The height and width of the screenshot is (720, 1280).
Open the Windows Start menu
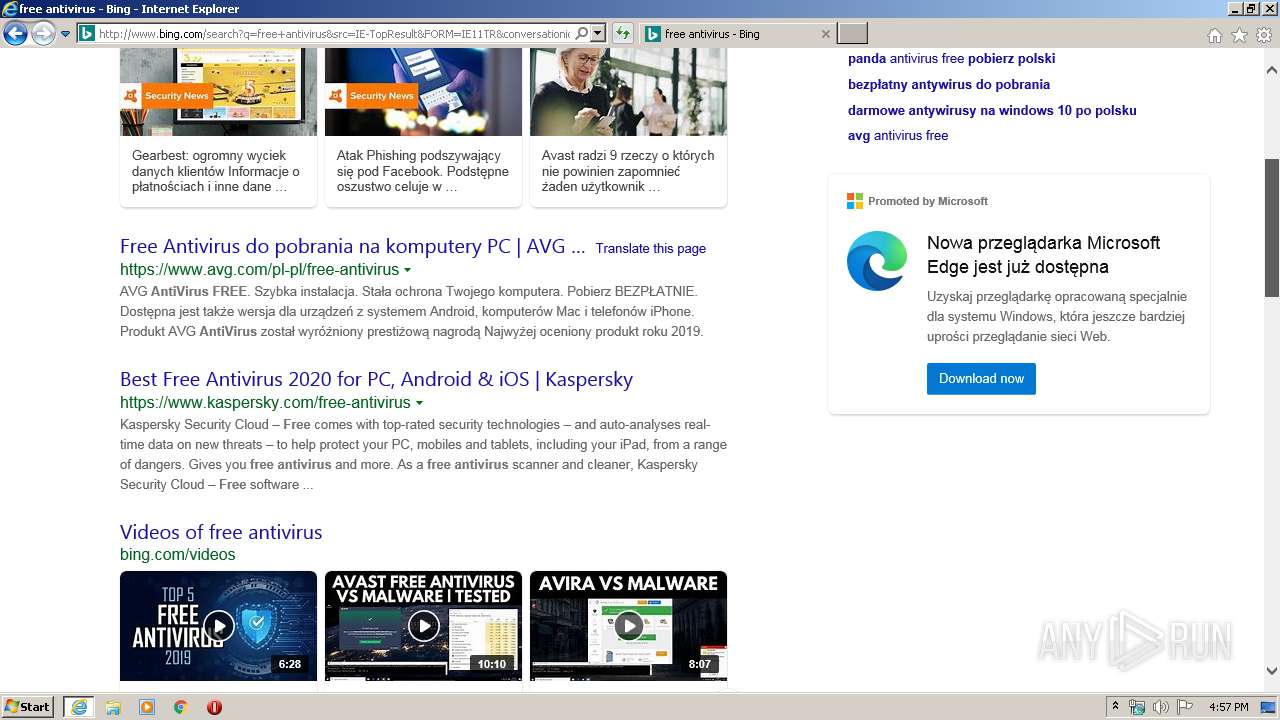point(28,707)
